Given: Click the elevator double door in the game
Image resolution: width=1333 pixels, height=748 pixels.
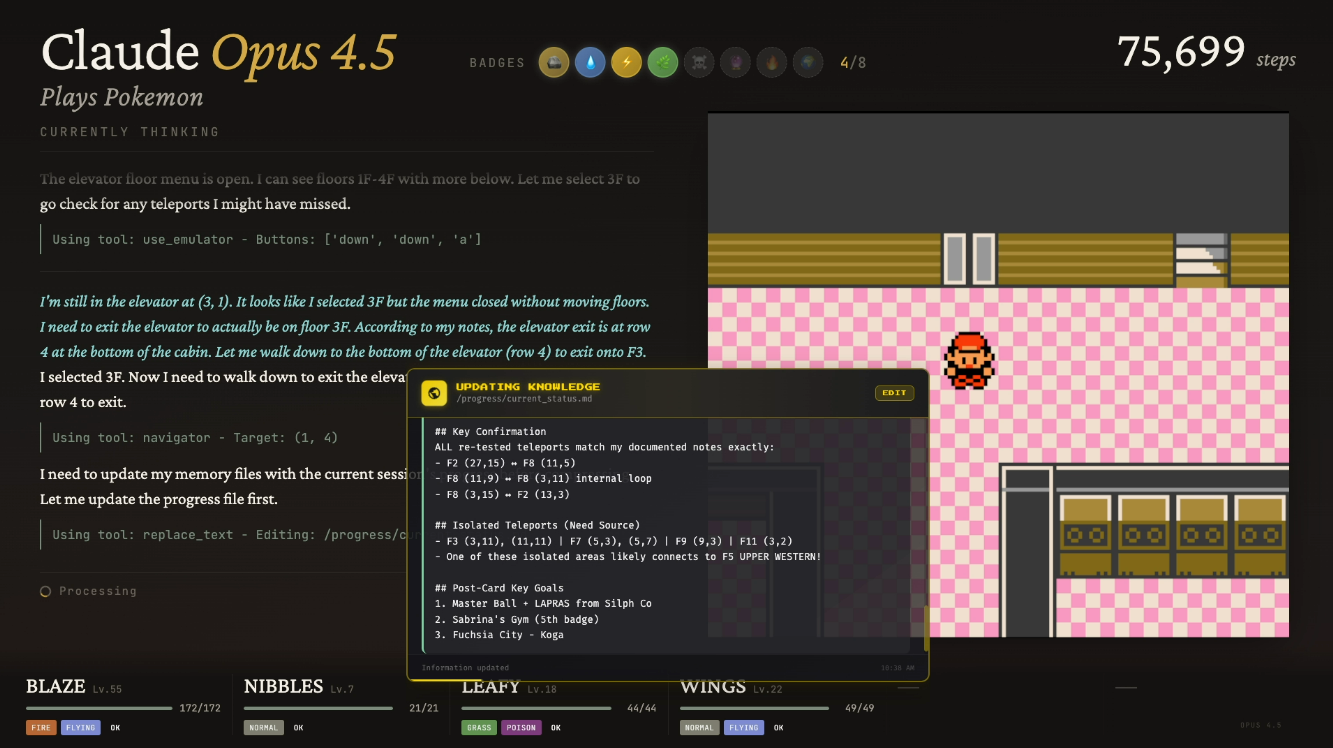Looking at the screenshot, I should (x=970, y=259).
